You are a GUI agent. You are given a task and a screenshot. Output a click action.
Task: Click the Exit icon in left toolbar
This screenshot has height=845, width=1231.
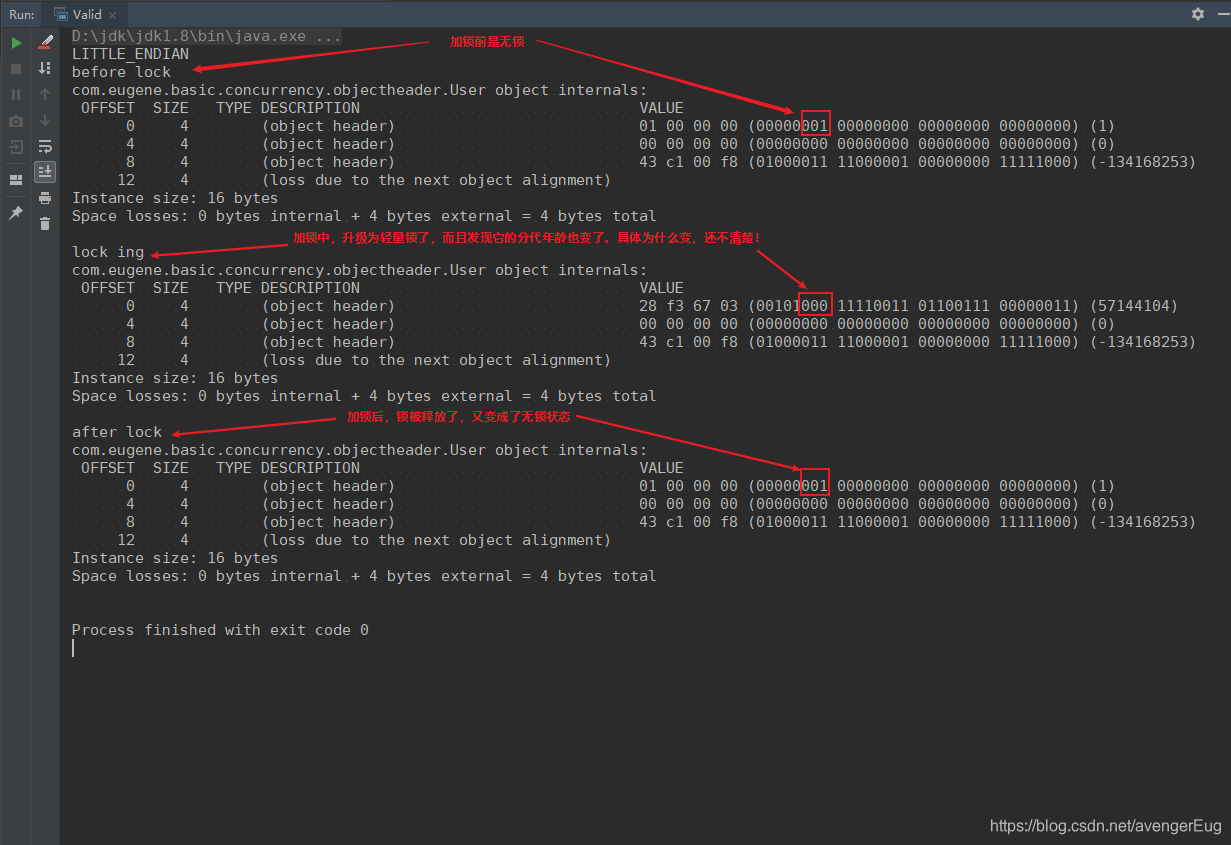(16, 147)
